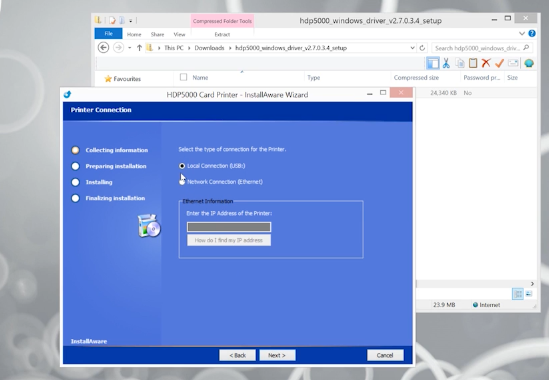Click Explorer forward navigation arrow
Viewport: 549px width, 380px height.
pos(118,48)
